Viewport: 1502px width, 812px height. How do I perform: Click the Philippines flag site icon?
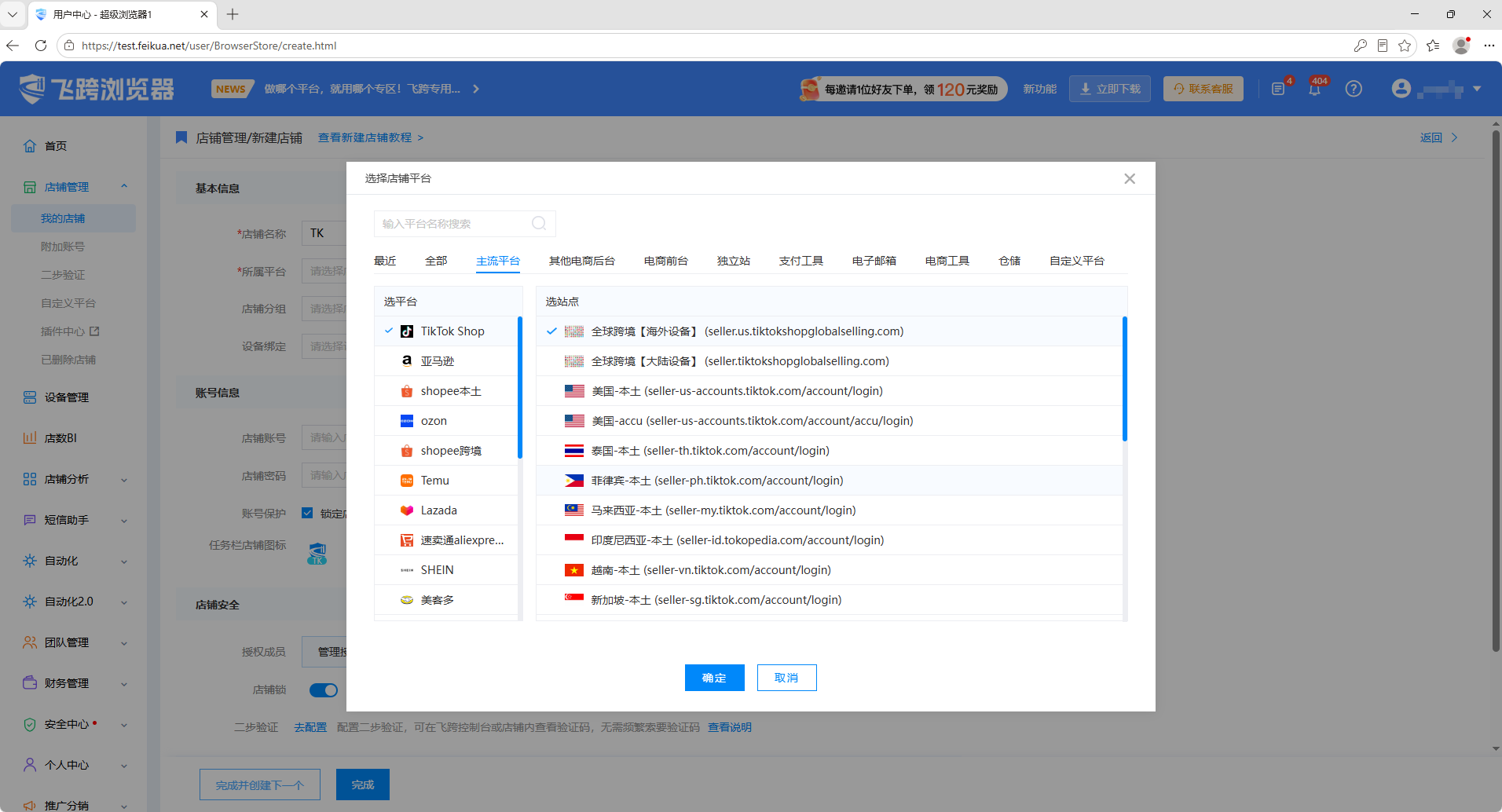(x=574, y=481)
